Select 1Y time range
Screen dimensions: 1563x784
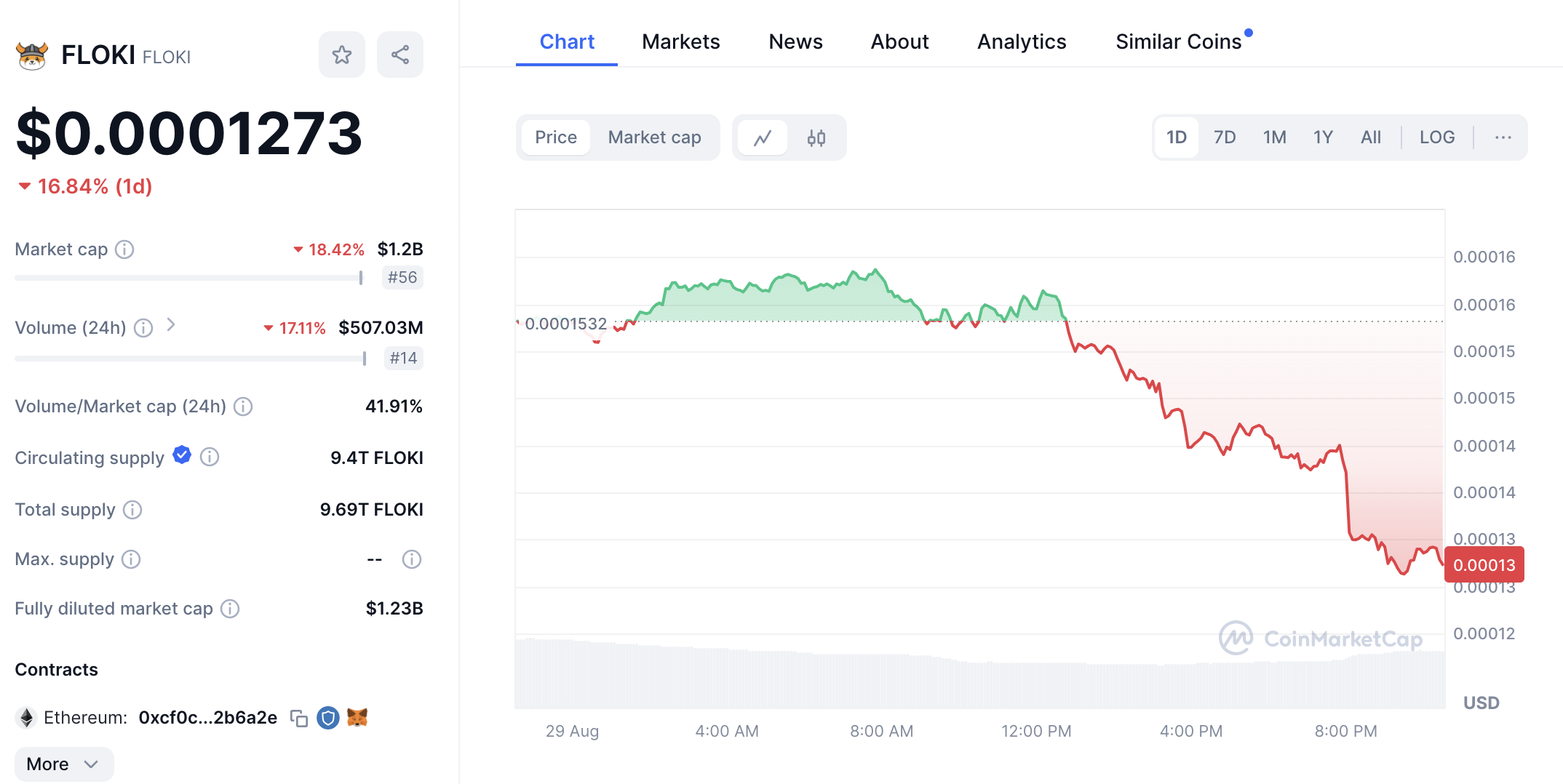click(1323, 137)
